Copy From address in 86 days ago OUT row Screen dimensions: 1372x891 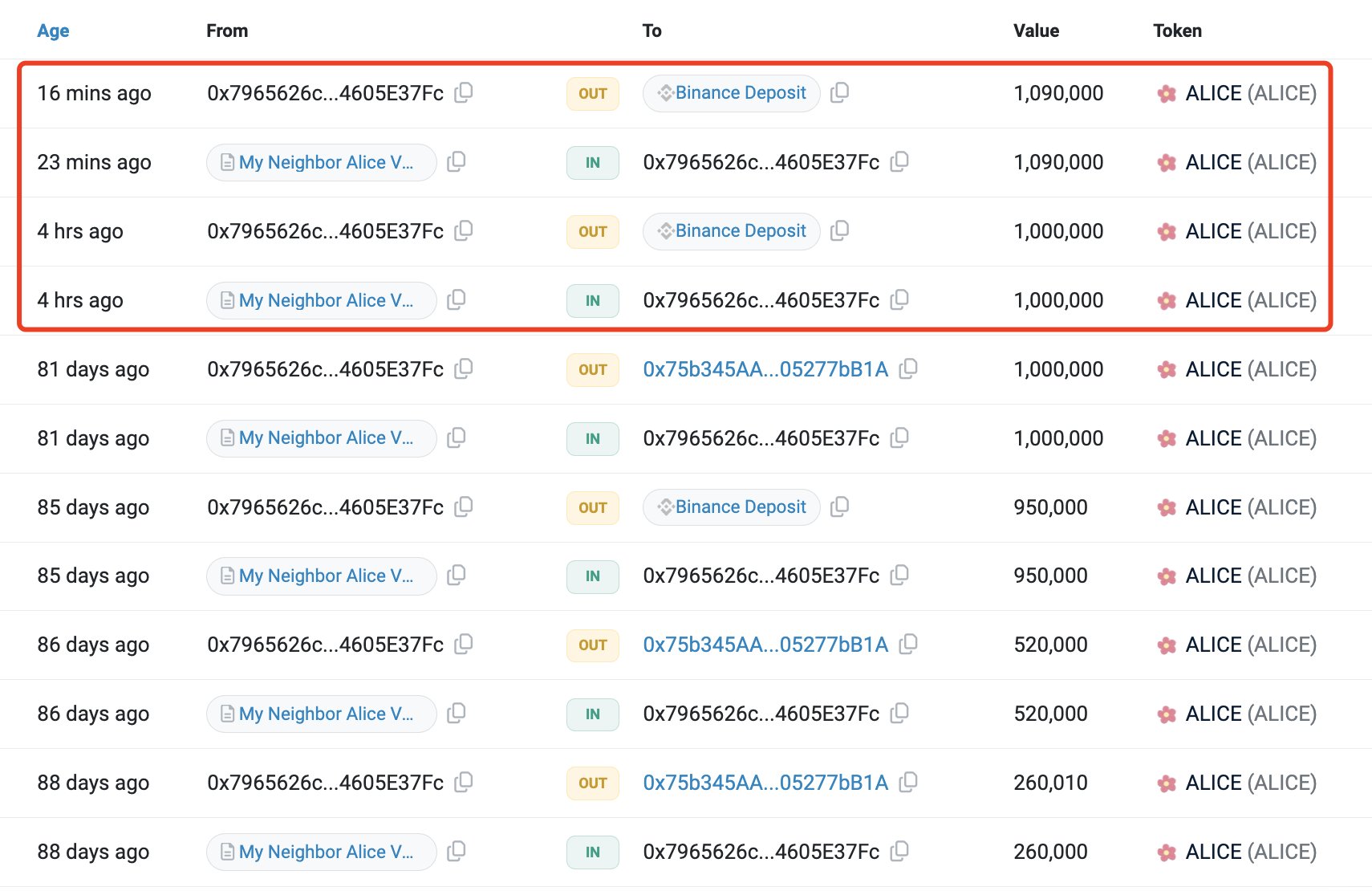(464, 645)
